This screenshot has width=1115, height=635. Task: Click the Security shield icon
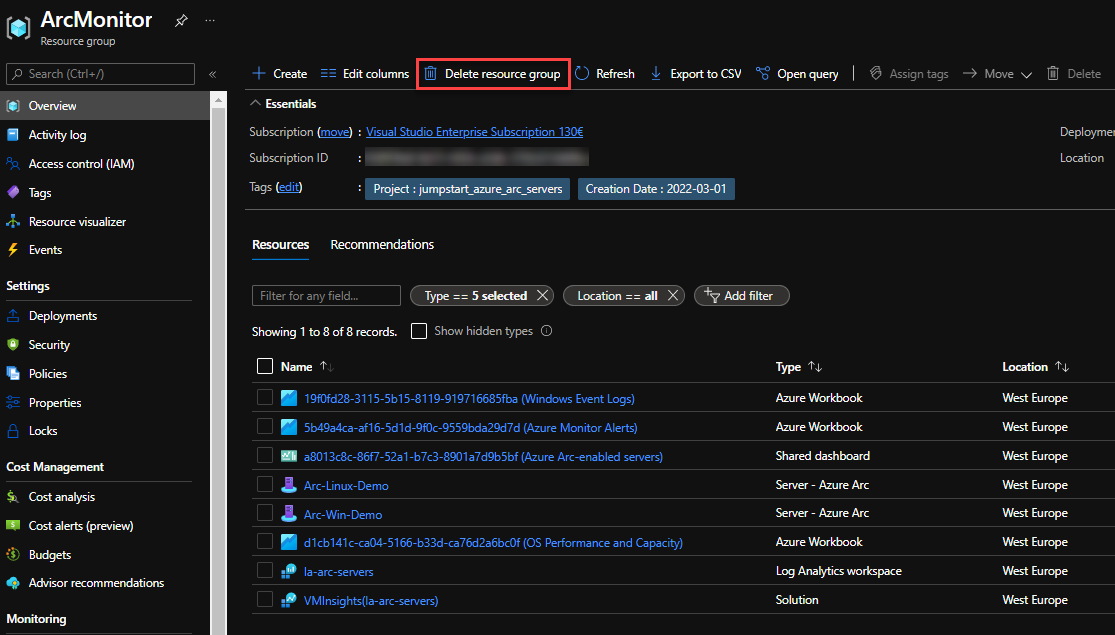[x=13, y=344]
